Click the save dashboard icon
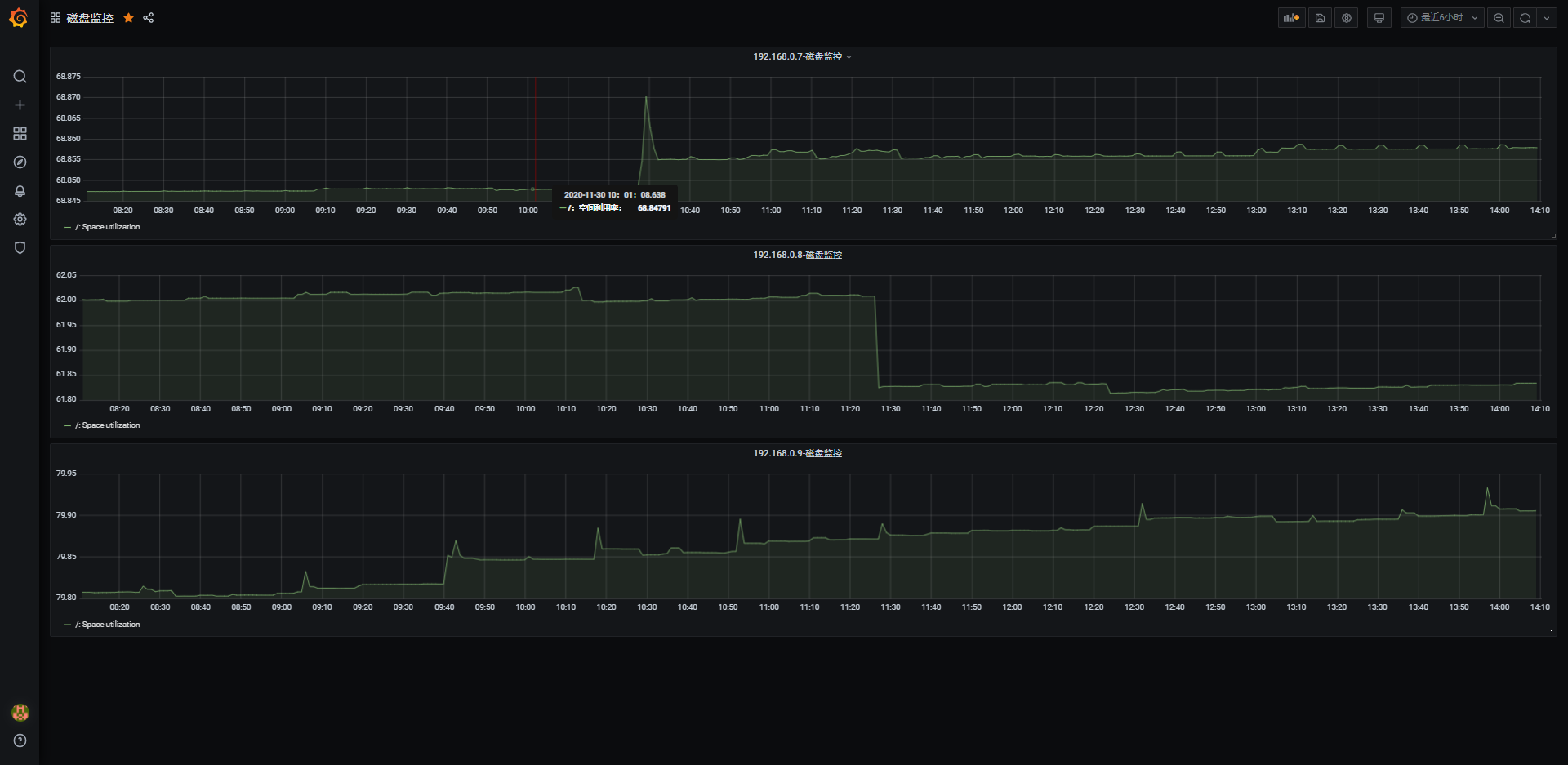Viewport: 1568px width, 765px height. coord(1320,18)
